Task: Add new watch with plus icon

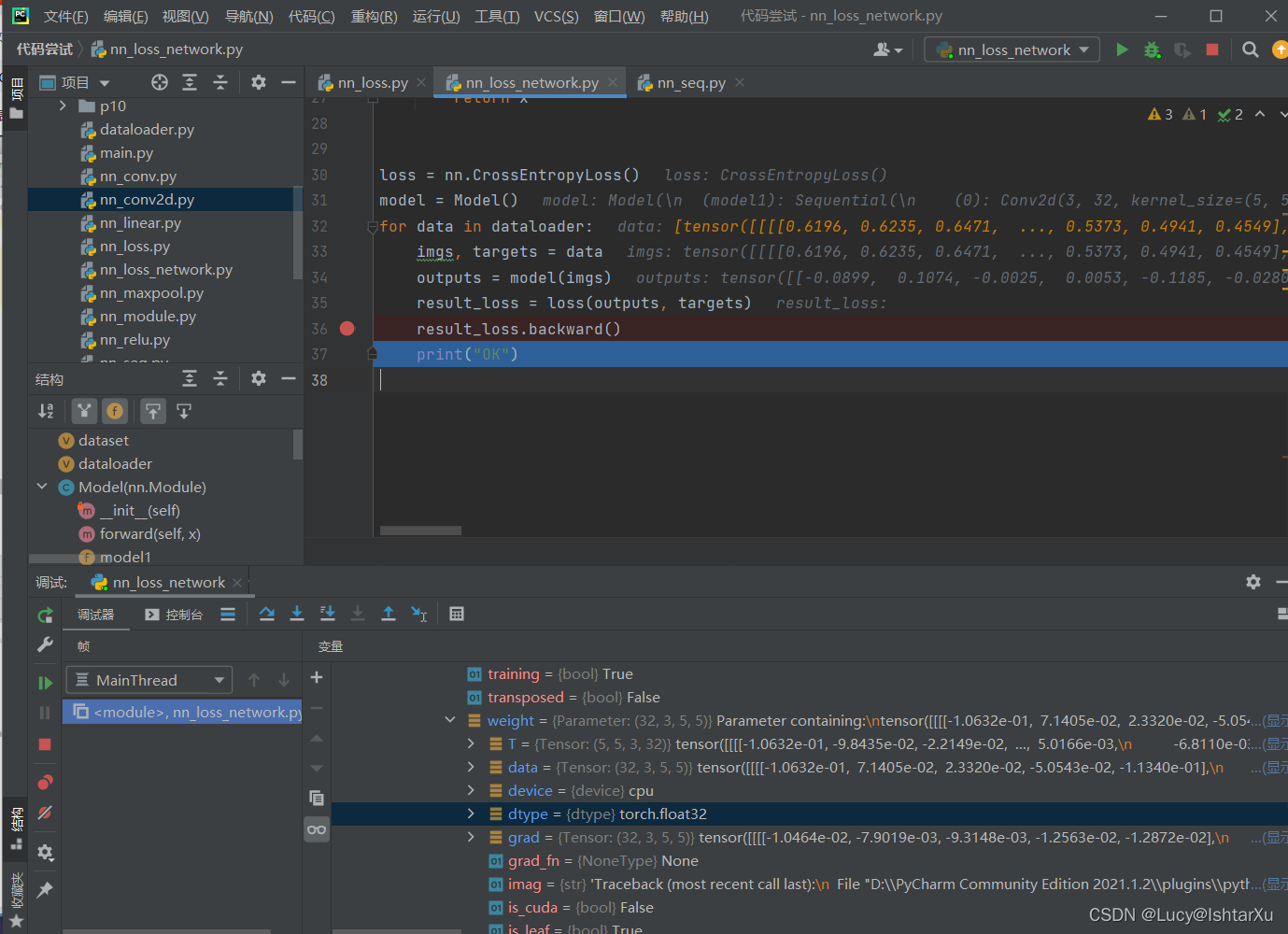Action: 317,677
